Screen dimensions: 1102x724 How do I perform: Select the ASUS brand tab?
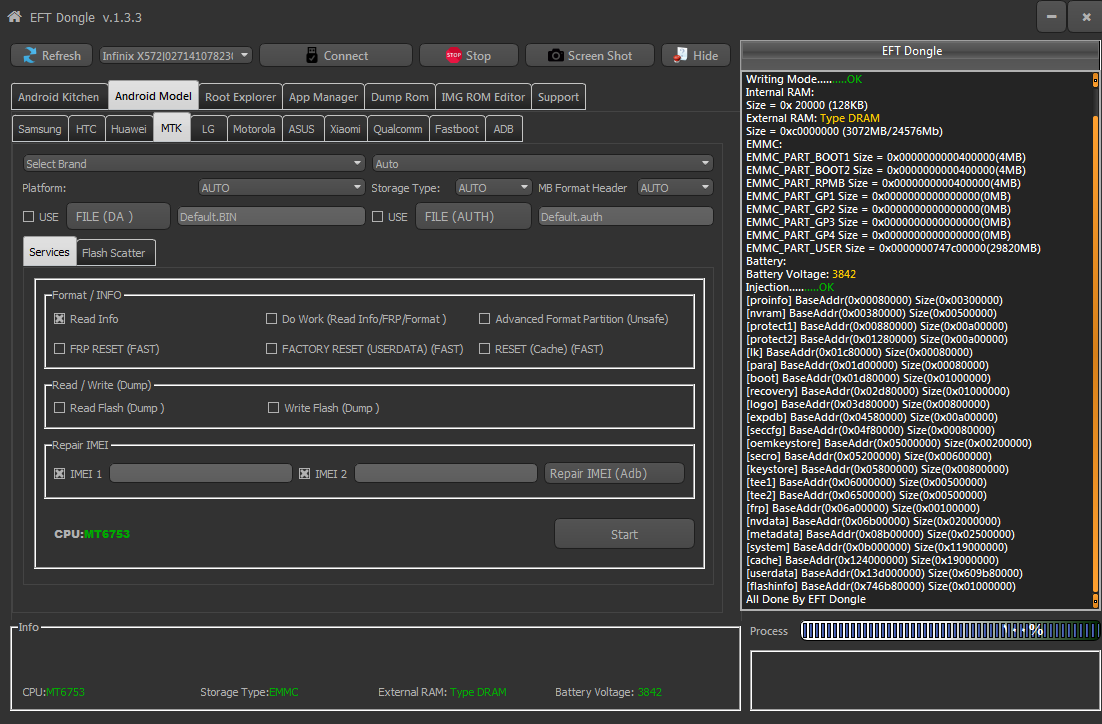(x=302, y=129)
